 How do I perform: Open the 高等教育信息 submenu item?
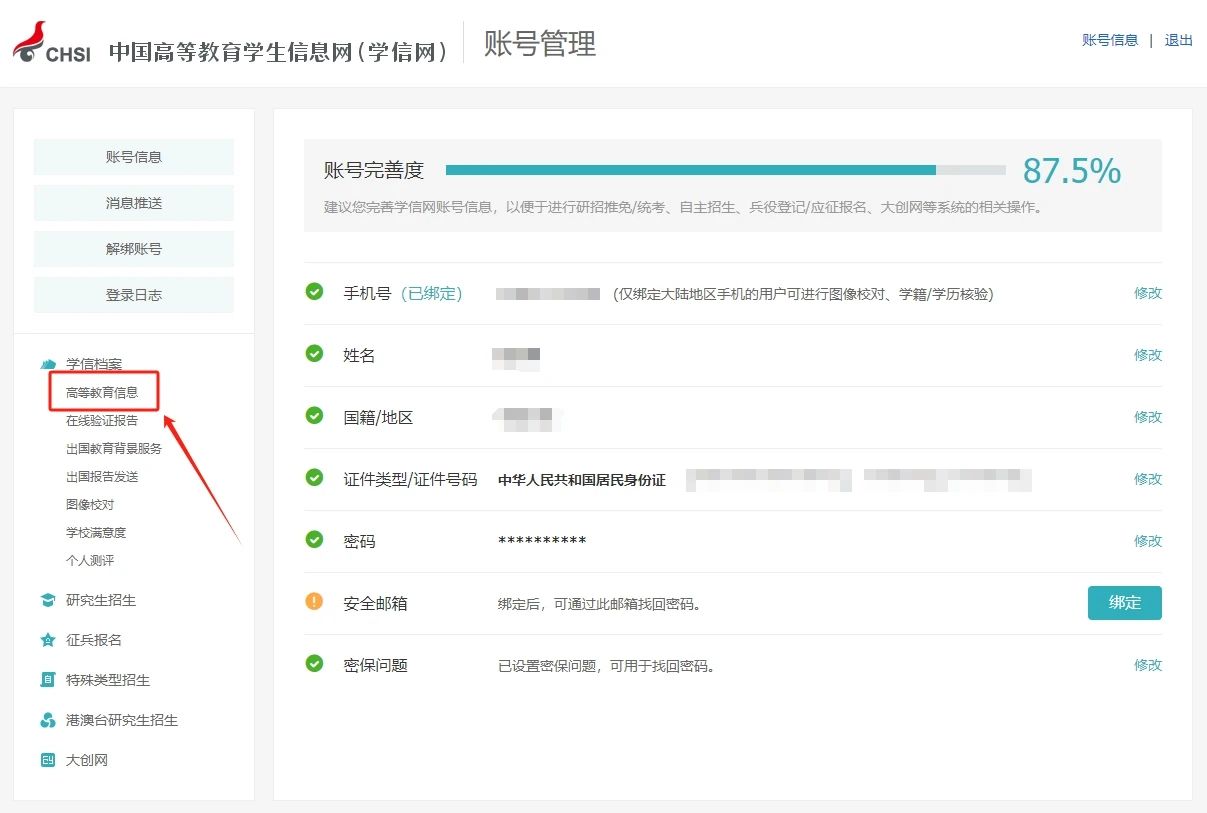coord(102,393)
